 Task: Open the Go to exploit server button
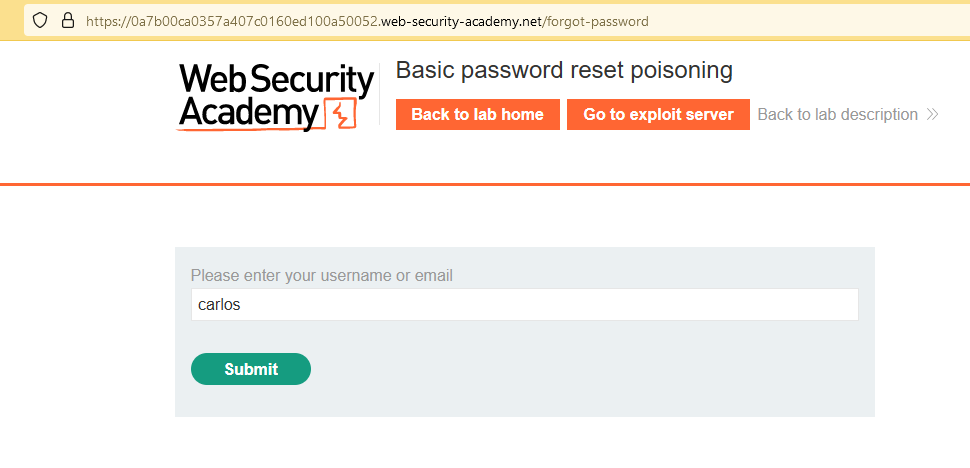[x=658, y=114]
